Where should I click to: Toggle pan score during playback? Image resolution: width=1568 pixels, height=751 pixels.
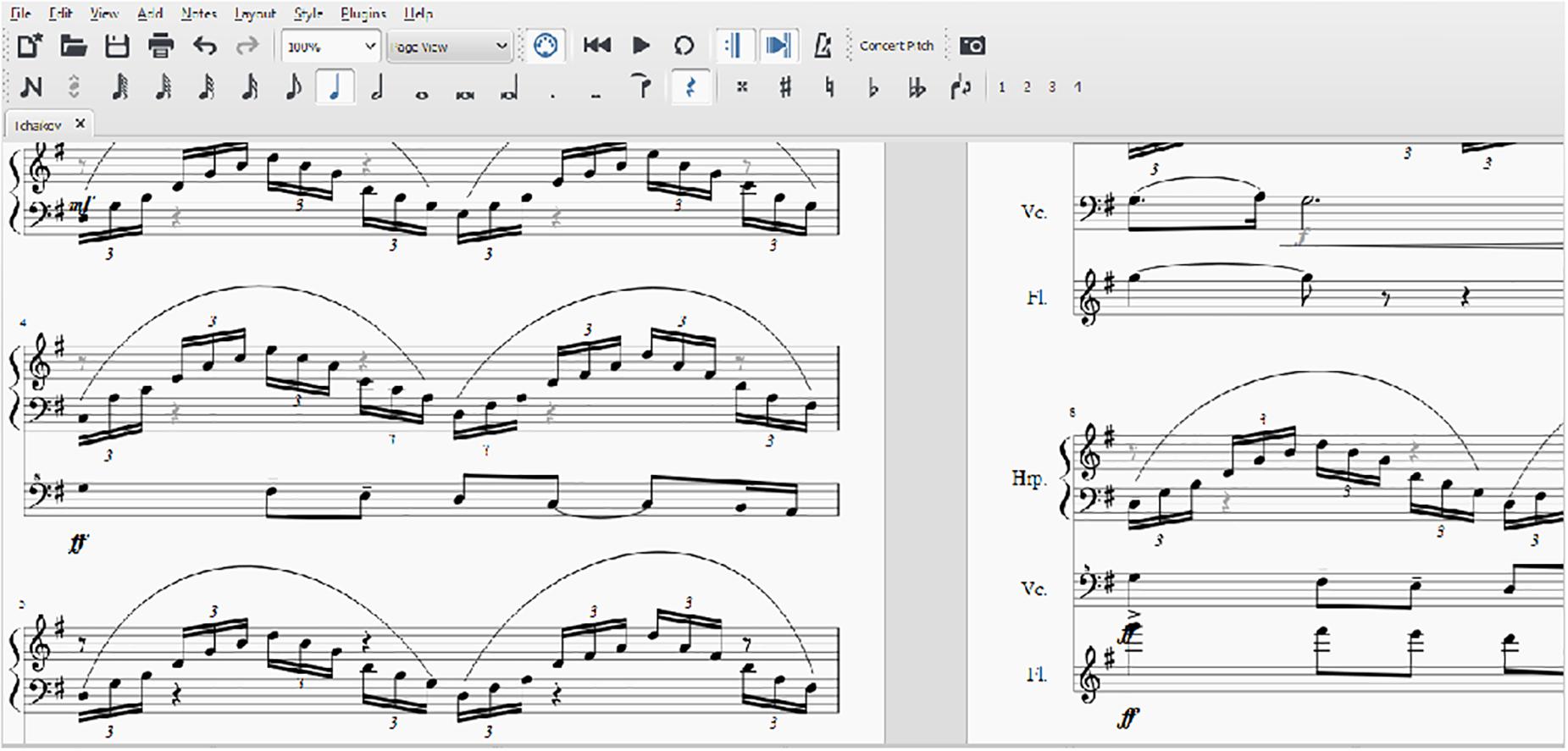778,46
